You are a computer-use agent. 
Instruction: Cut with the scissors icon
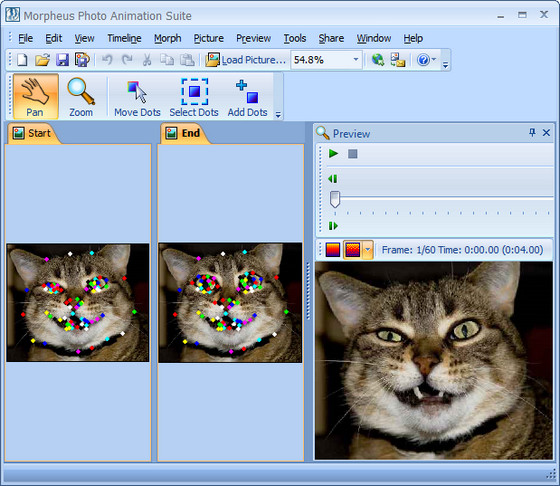[147, 60]
